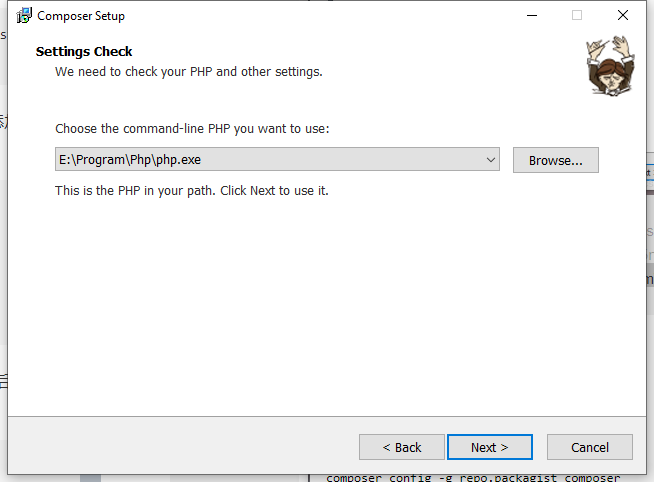
Task: Click the "We need to check your PHP" description
Action: (188, 72)
